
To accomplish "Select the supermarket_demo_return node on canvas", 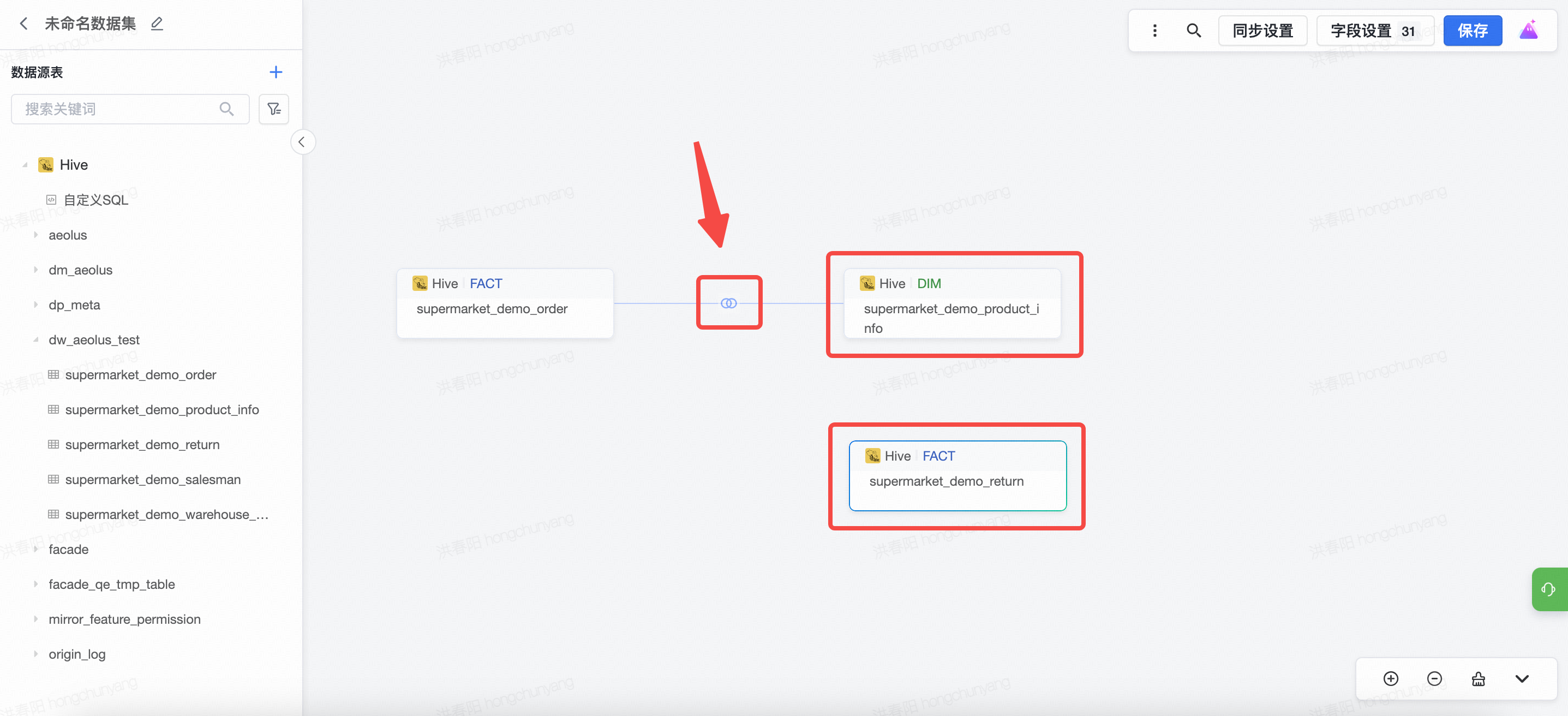I will coord(957,476).
